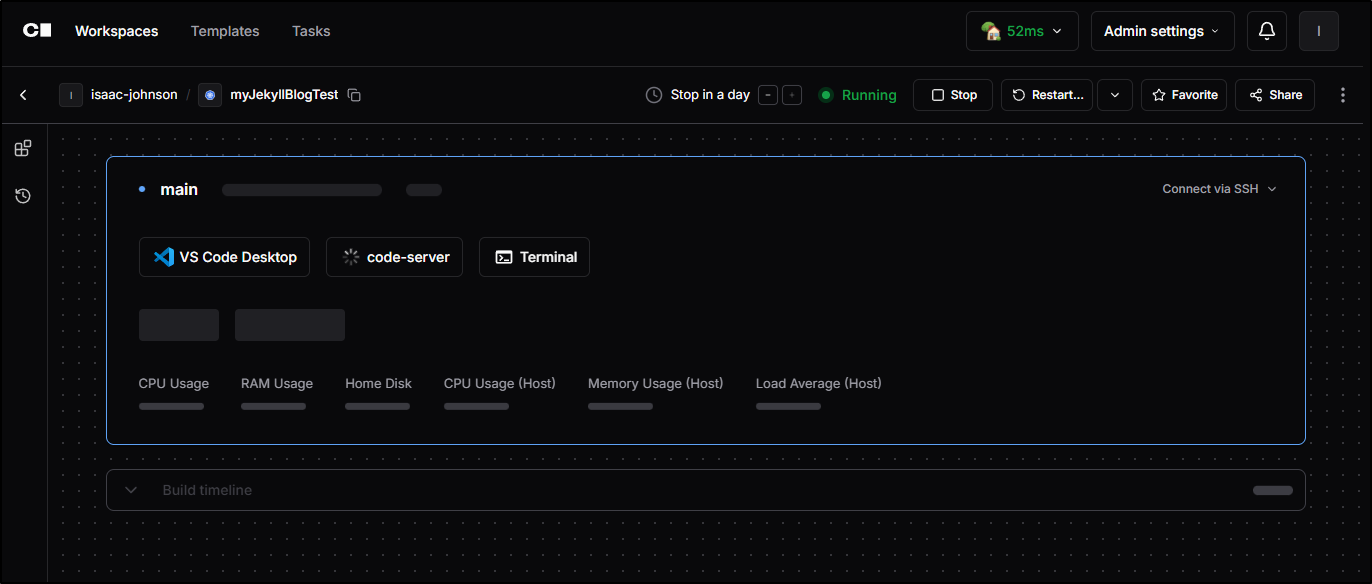
Task: Launch VS Code Desktop
Action: point(225,257)
